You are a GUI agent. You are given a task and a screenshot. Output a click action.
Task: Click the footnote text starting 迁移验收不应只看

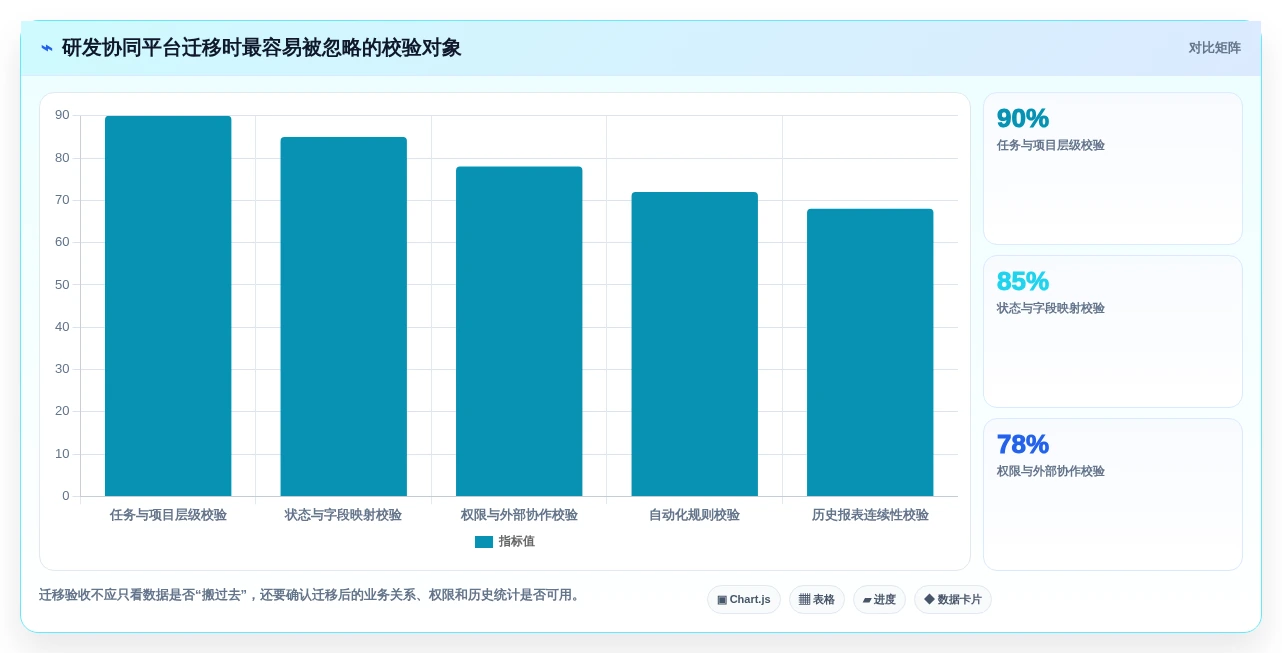(312, 595)
